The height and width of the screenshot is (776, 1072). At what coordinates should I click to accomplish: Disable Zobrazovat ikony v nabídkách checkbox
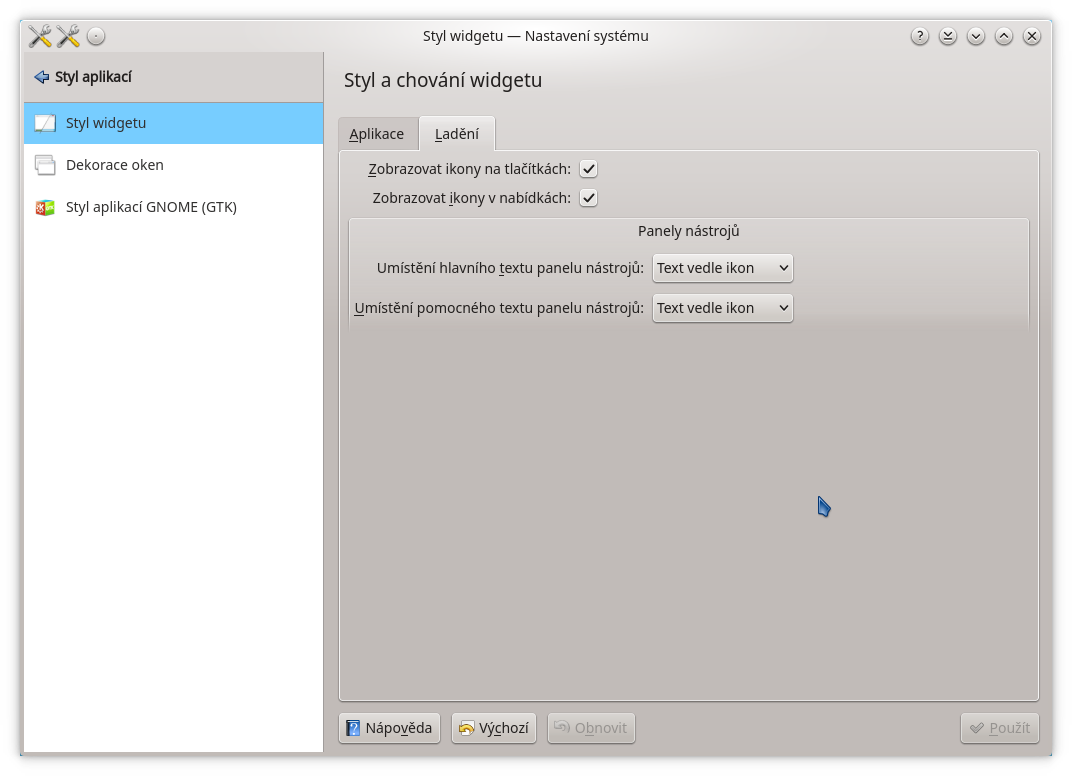pyautogui.click(x=589, y=198)
